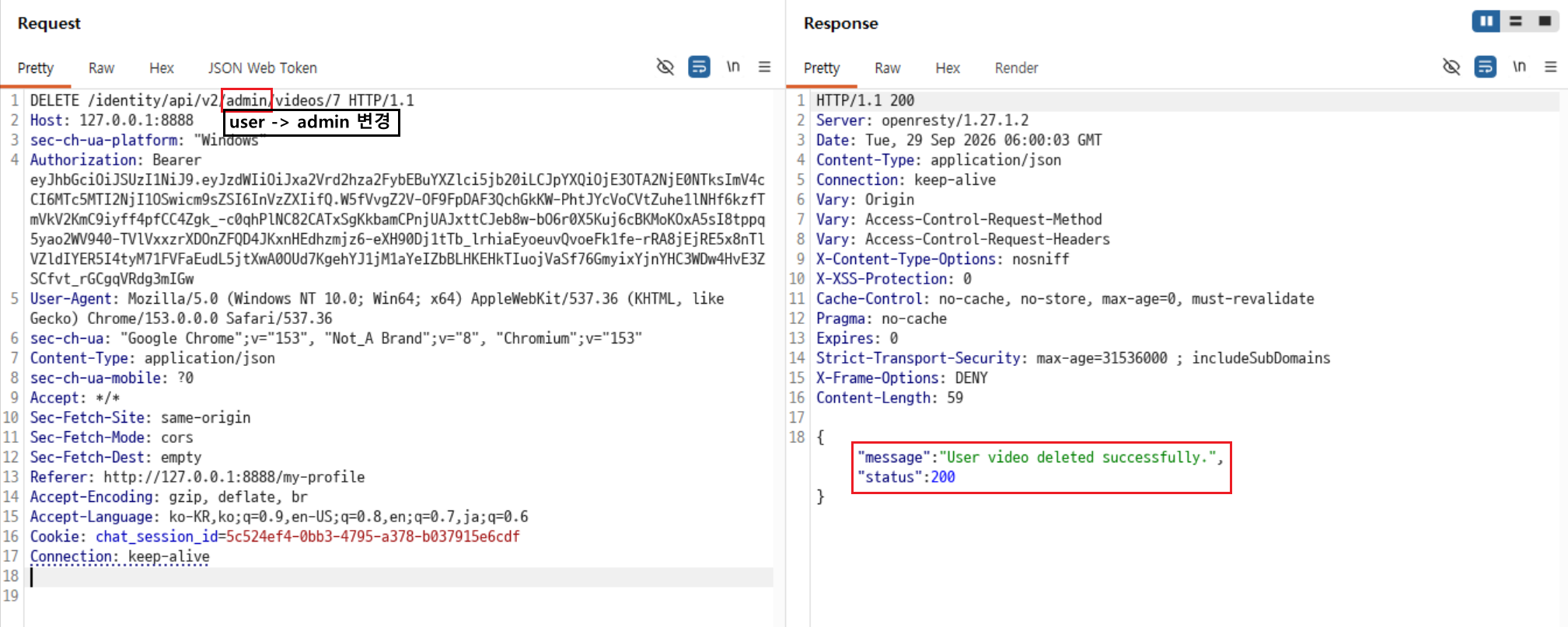The height and width of the screenshot is (627, 1568).
Task: Open the Response Render tab
Action: (1016, 68)
